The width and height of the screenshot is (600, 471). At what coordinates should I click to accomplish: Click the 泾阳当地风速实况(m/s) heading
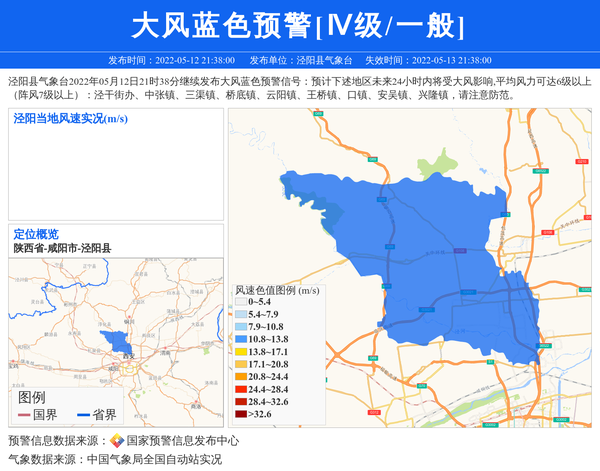(x=70, y=119)
